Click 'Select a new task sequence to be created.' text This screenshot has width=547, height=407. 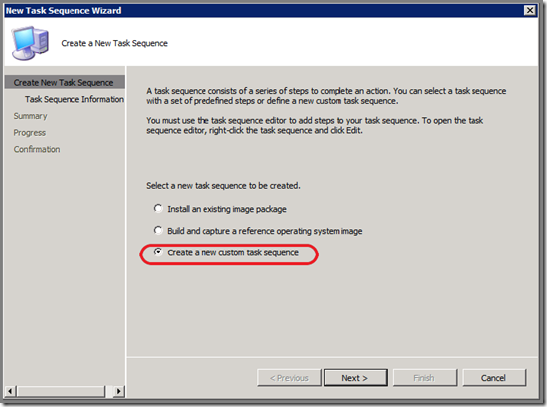pyautogui.click(x=223, y=186)
